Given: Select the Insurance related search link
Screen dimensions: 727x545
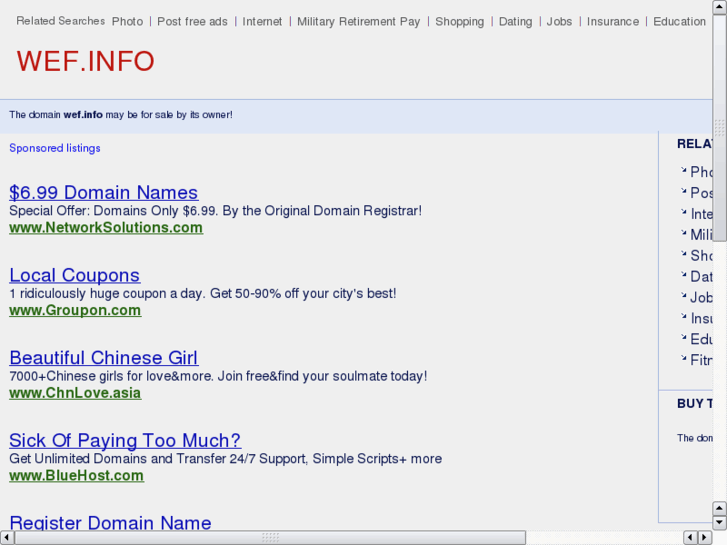Looking at the screenshot, I should coord(613,22).
